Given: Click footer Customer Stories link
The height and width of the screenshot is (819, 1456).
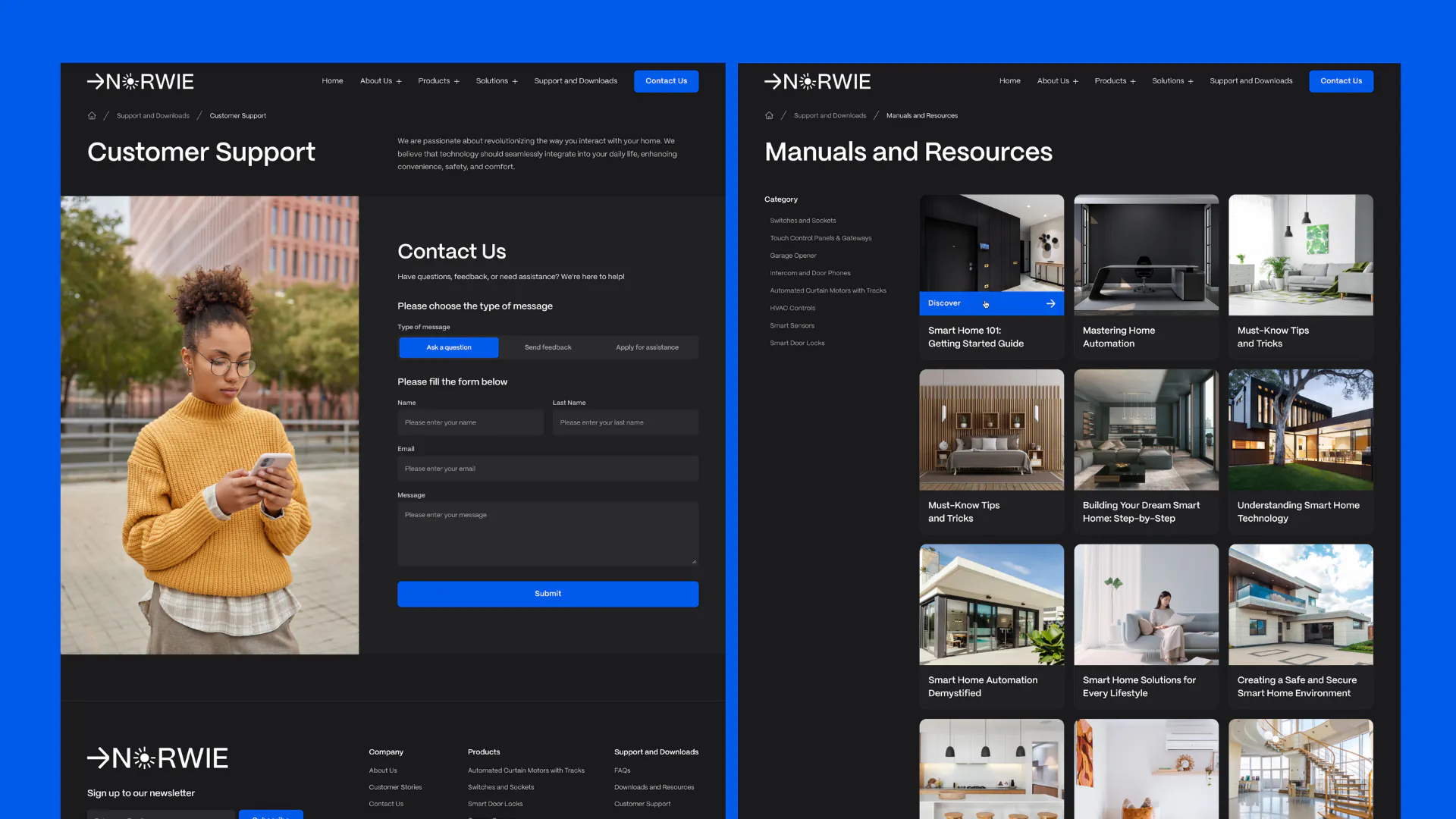Looking at the screenshot, I should [x=395, y=787].
